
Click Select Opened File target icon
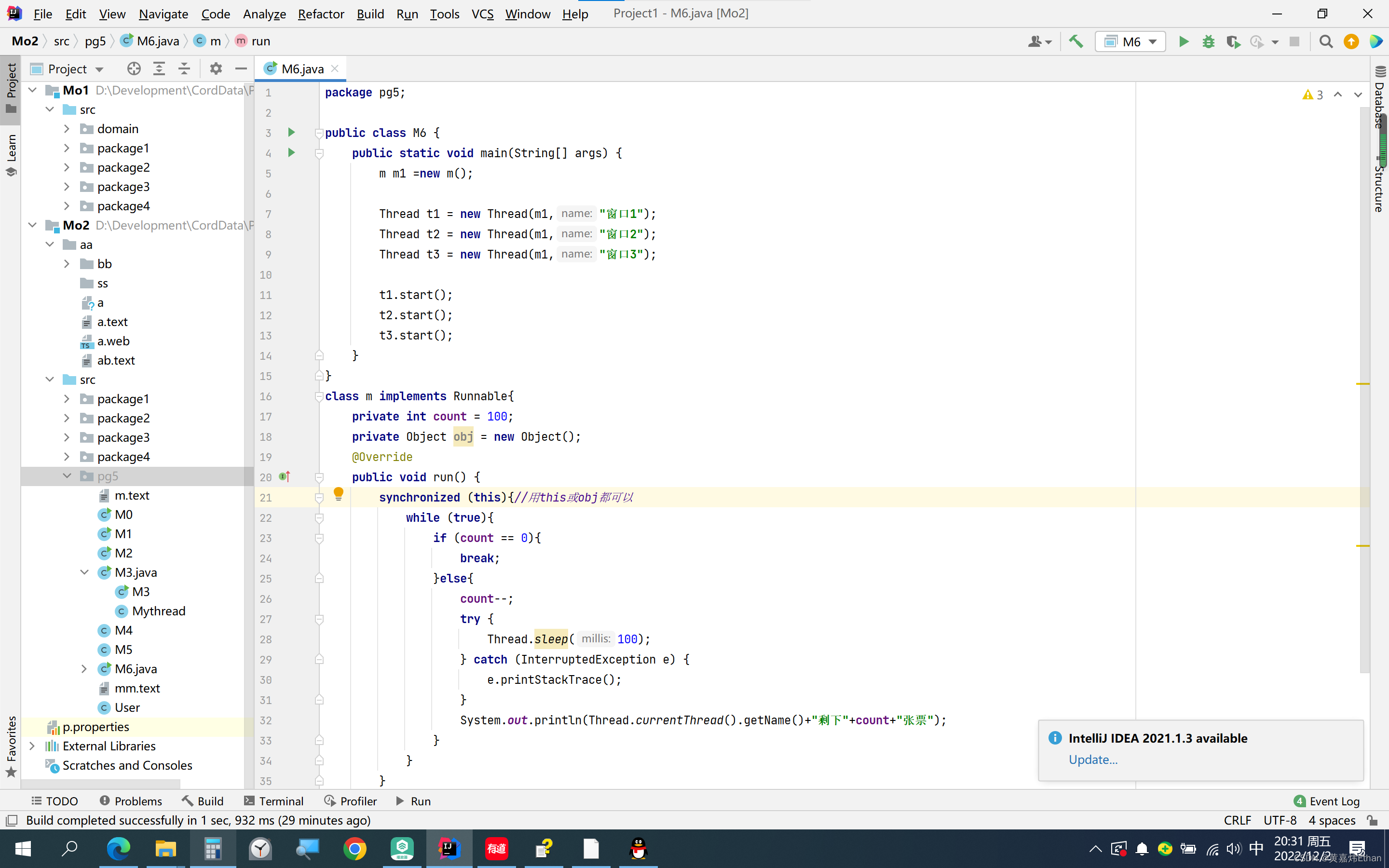point(134,69)
